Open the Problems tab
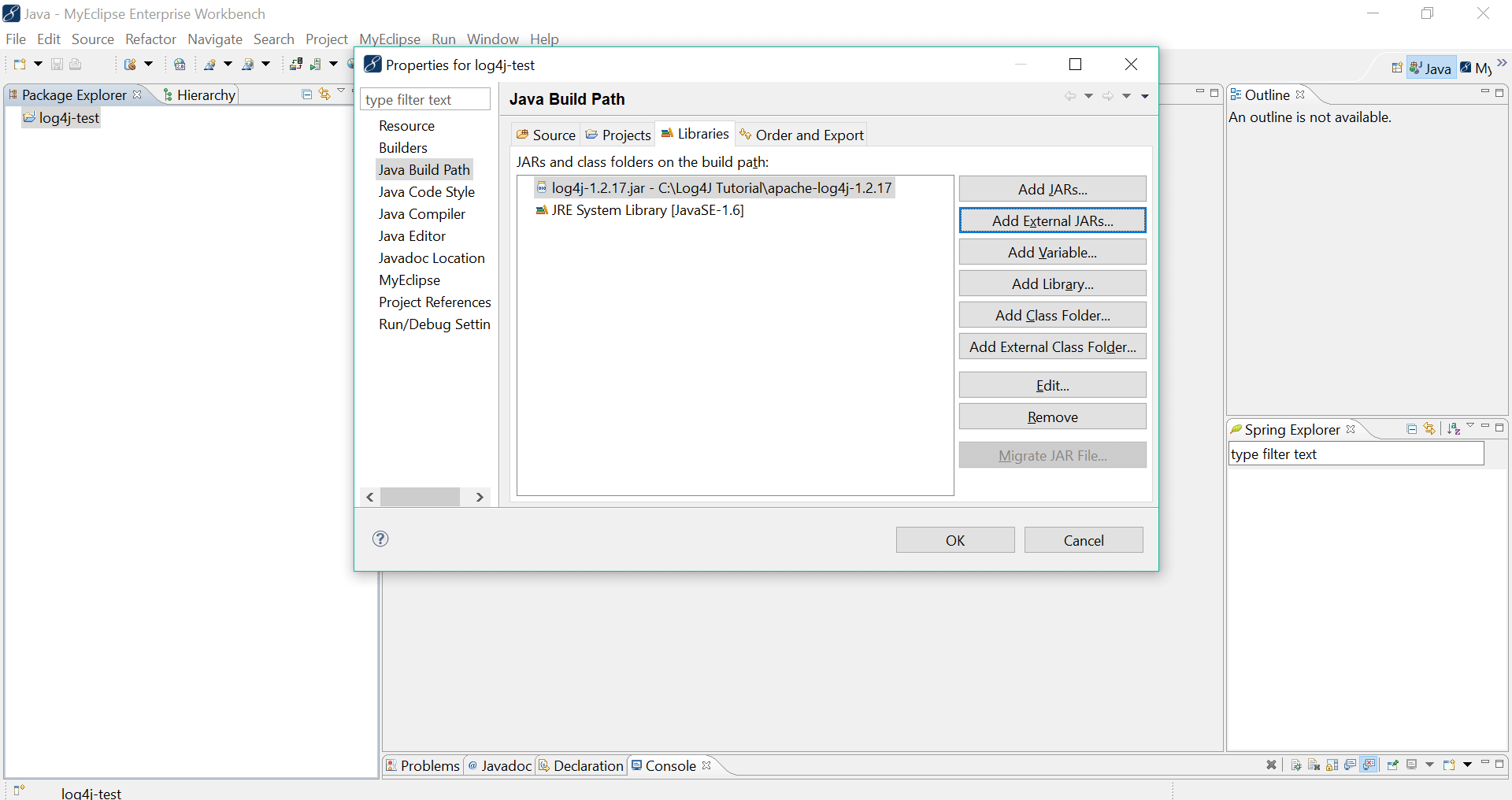The width and height of the screenshot is (1512, 800). click(x=422, y=765)
